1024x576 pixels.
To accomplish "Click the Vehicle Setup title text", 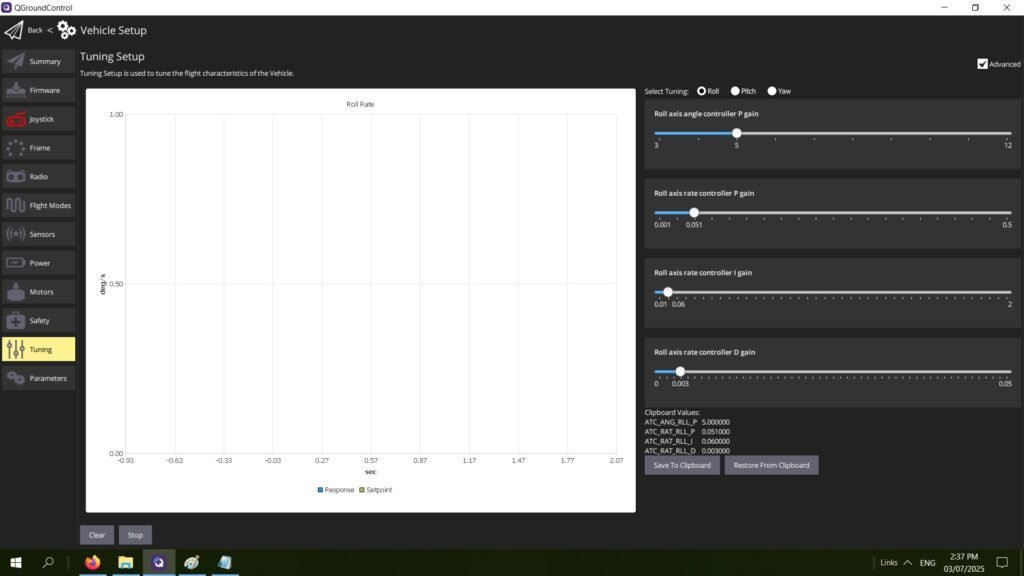I will tap(114, 30).
